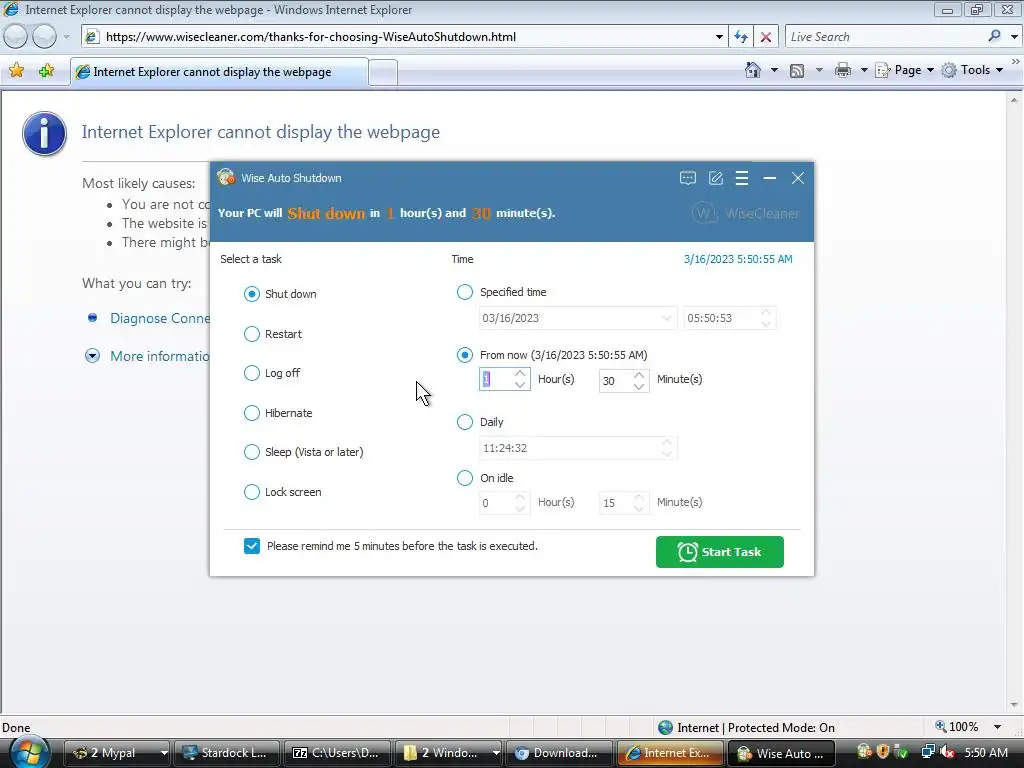Click IE Forward navigation button

[x=44, y=37]
